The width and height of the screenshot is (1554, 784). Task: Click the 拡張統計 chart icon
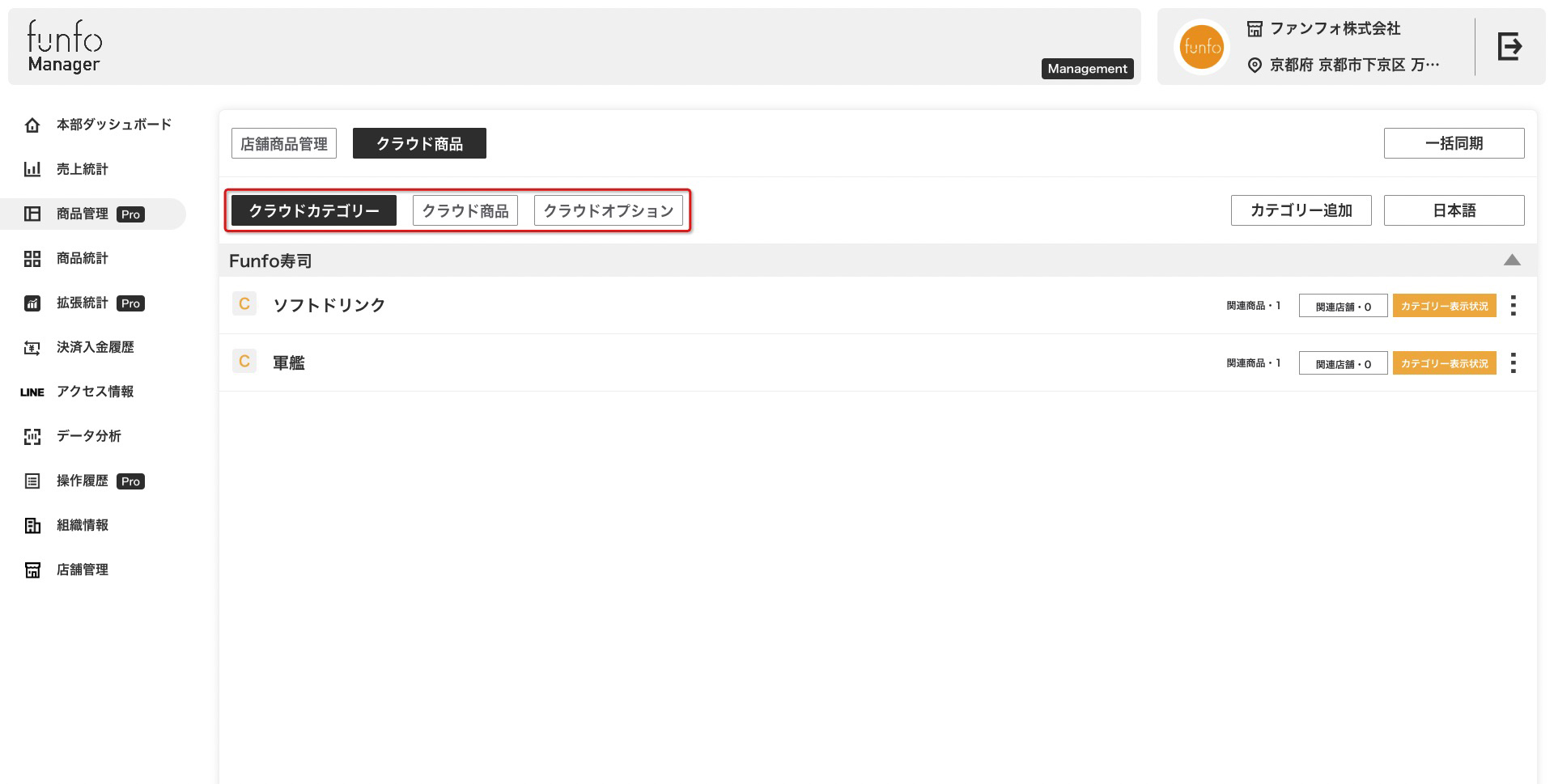click(x=32, y=303)
